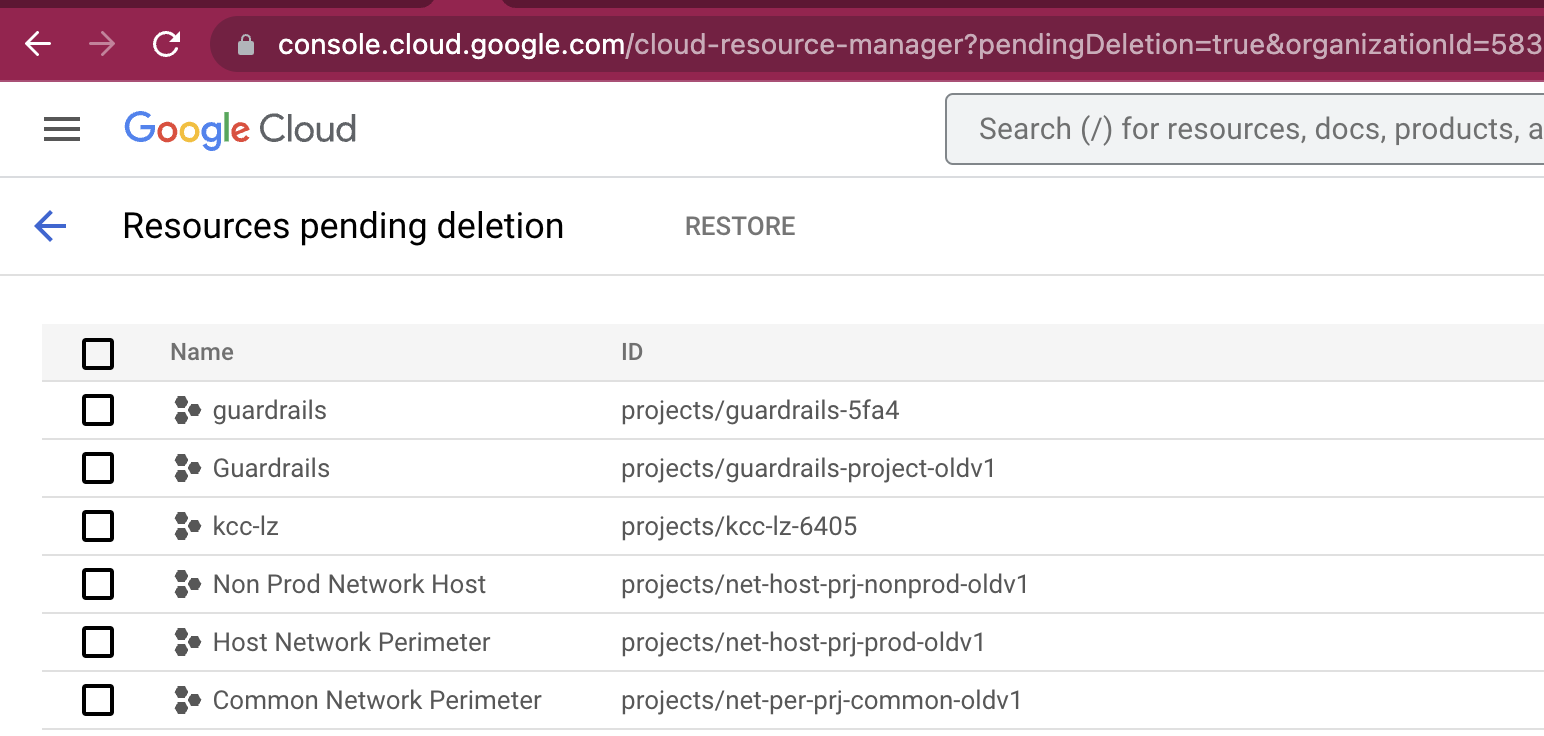Check the guardrails-5fa4 project checkbox
Image resolution: width=1544 pixels, height=736 pixels.
[98, 410]
